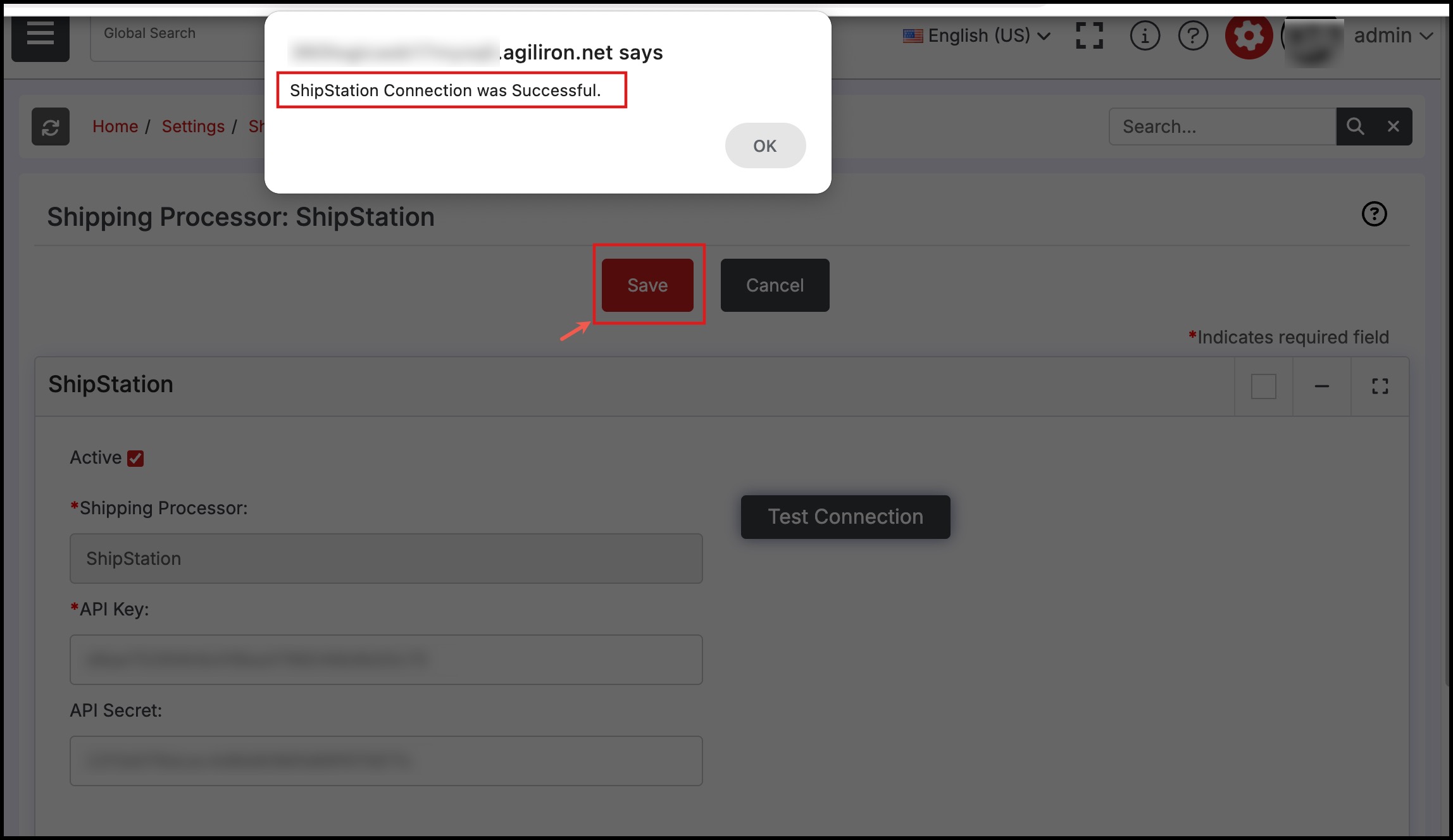Click the page refresh icon
This screenshot has height=840, width=1453.
point(51,127)
